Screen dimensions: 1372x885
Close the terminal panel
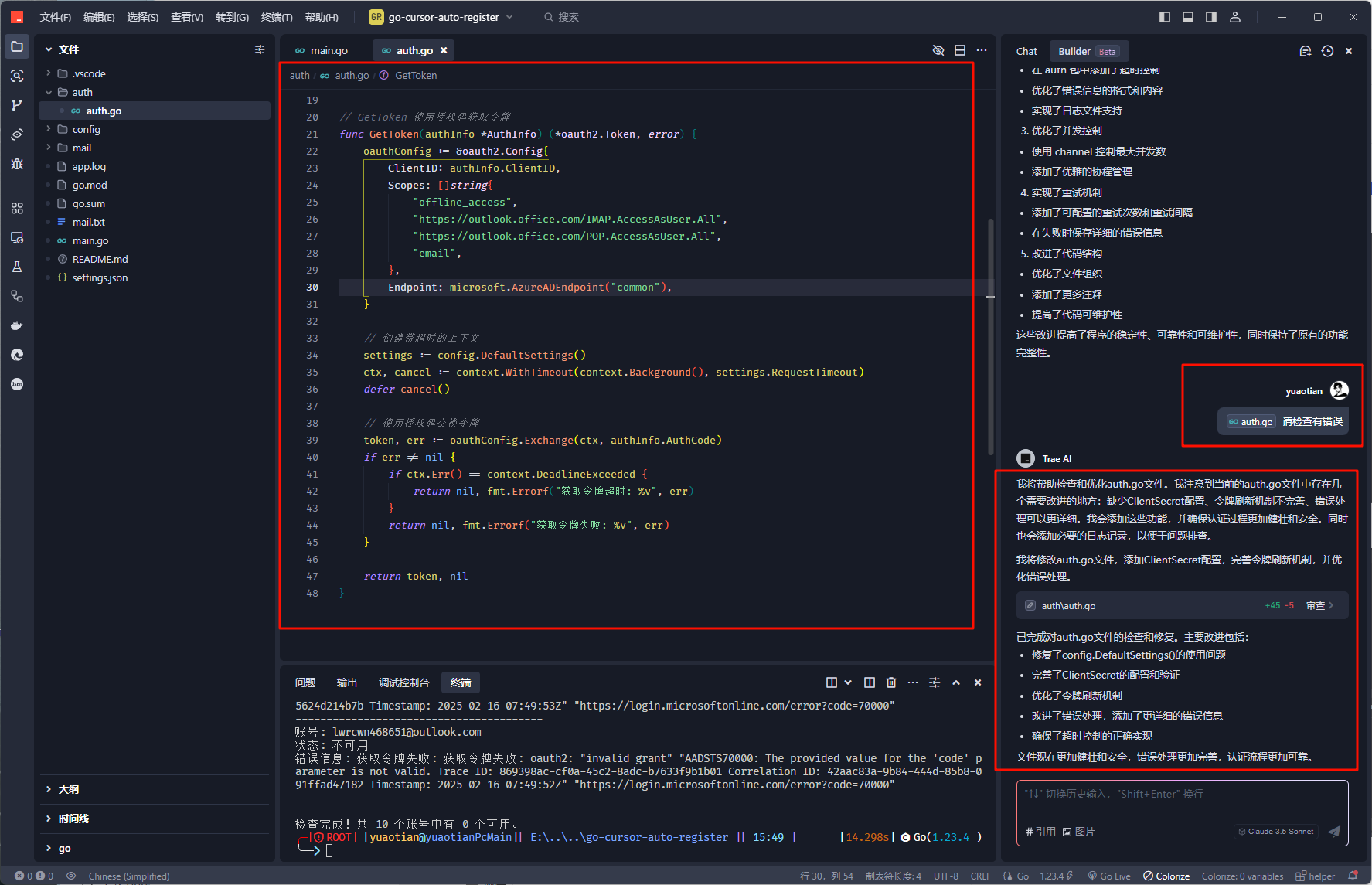(978, 682)
